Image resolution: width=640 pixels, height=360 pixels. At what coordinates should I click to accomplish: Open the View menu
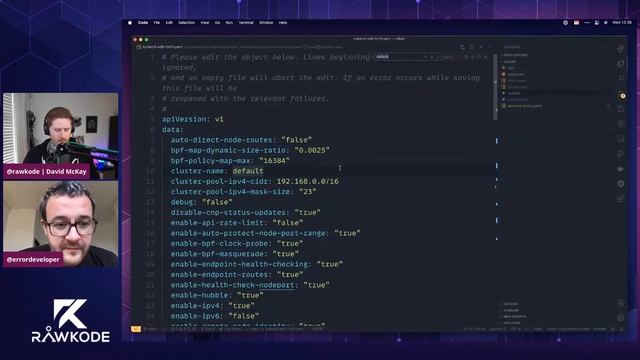(x=205, y=23)
